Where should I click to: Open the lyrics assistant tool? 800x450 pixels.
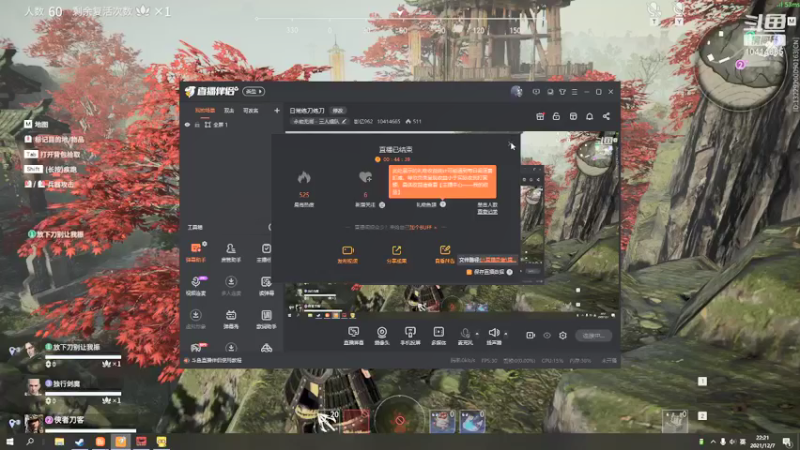pos(266,319)
